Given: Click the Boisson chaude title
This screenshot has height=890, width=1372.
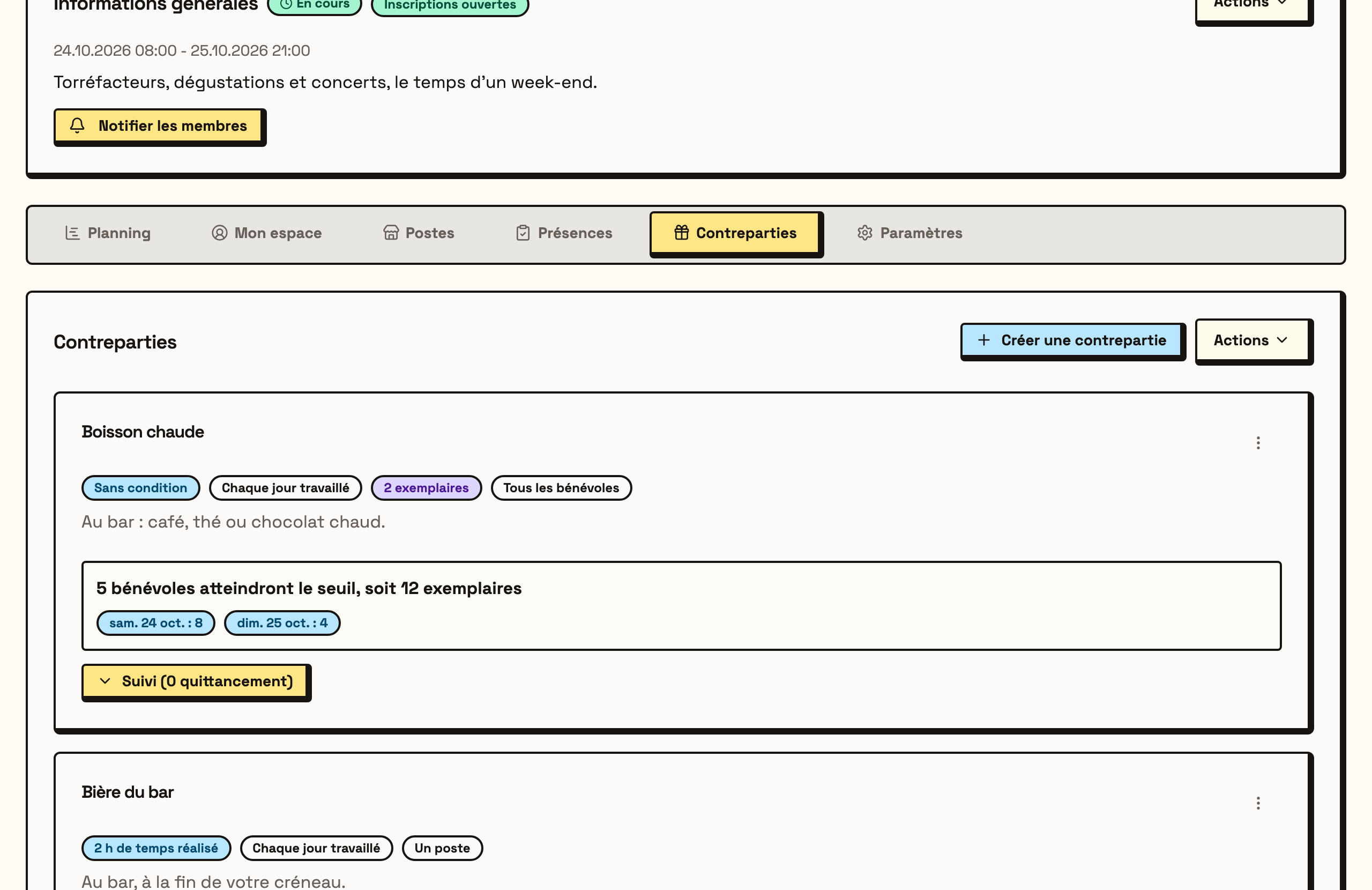Looking at the screenshot, I should 143,432.
